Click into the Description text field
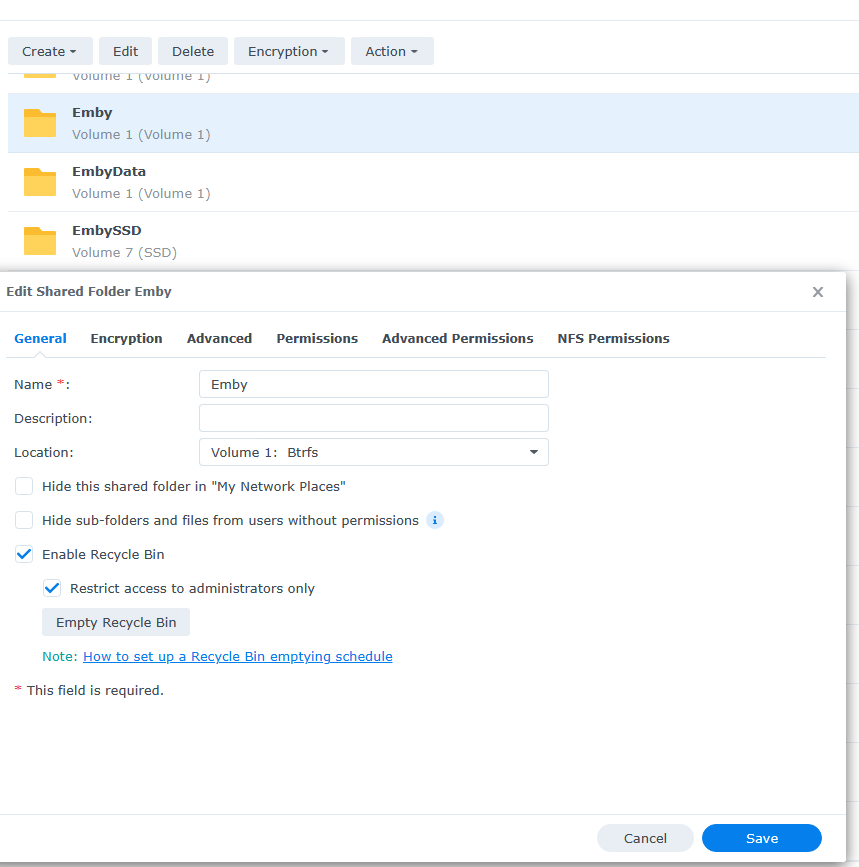 pyautogui.click(x=374, y=418)
